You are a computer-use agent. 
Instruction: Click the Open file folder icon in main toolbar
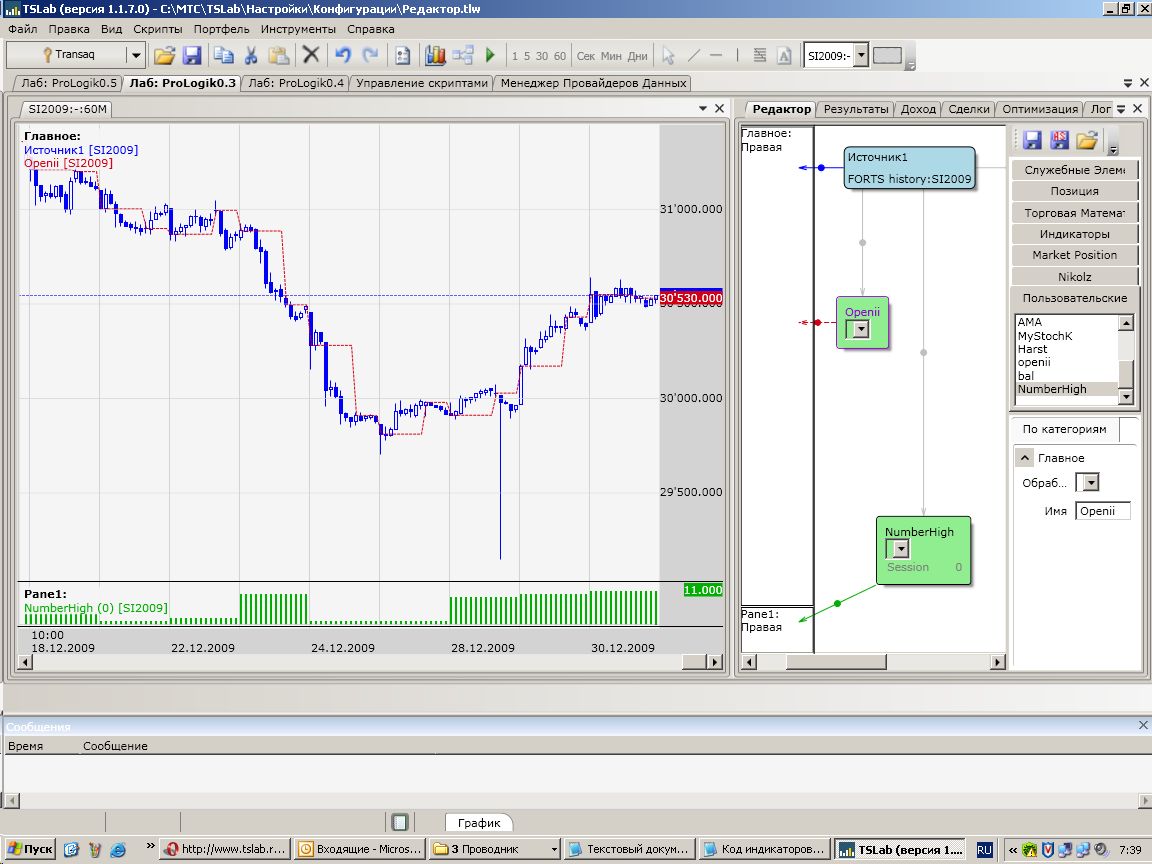(164, 55)
